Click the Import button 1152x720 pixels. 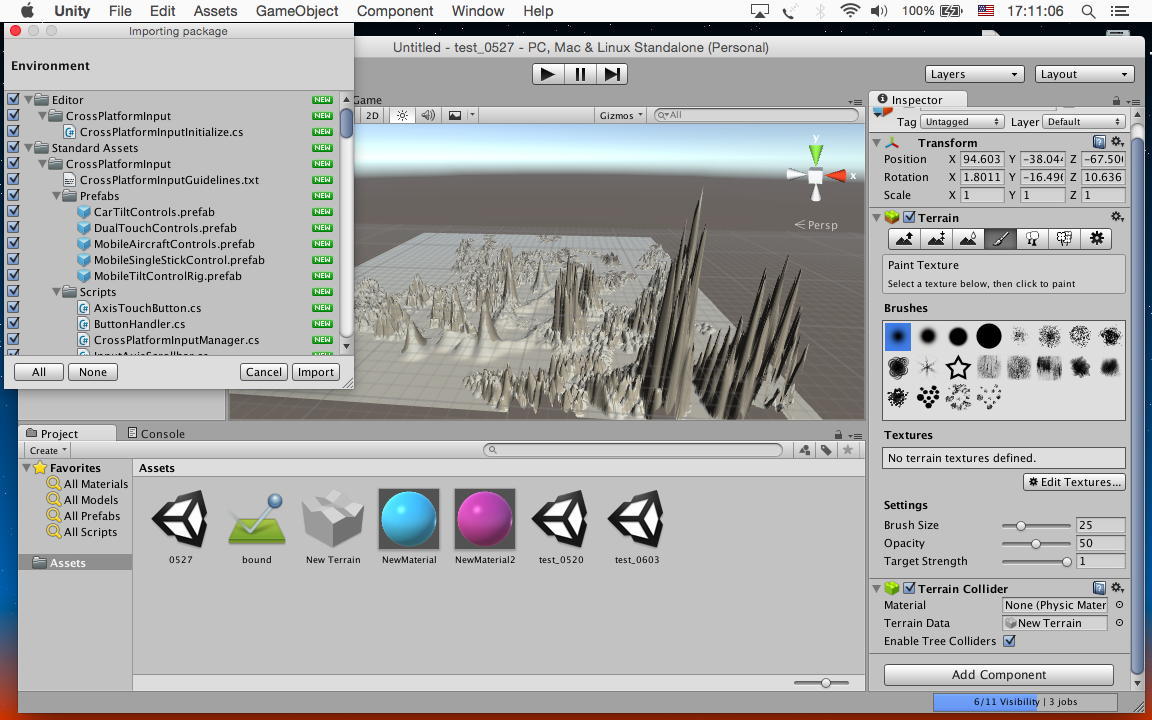(x=316, y=372)
